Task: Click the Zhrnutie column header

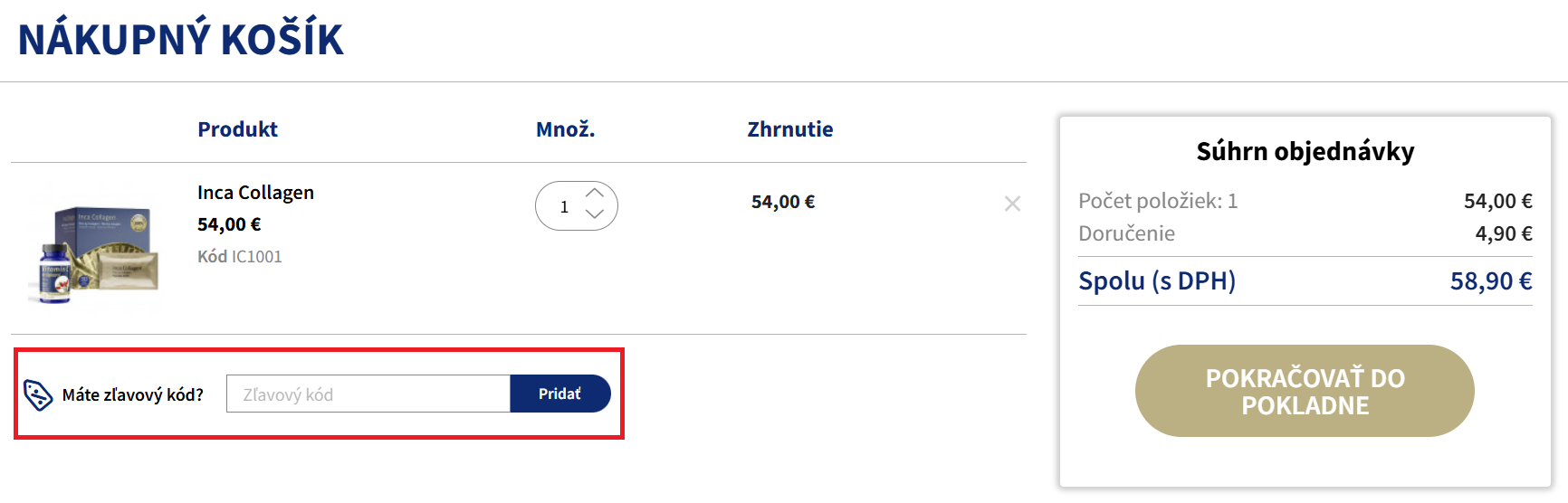Action: pyautogui.click(x=789, y=129)
